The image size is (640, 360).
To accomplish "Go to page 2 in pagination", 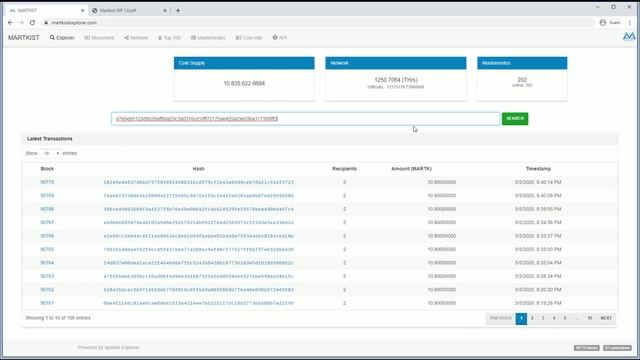I will 532,318.
